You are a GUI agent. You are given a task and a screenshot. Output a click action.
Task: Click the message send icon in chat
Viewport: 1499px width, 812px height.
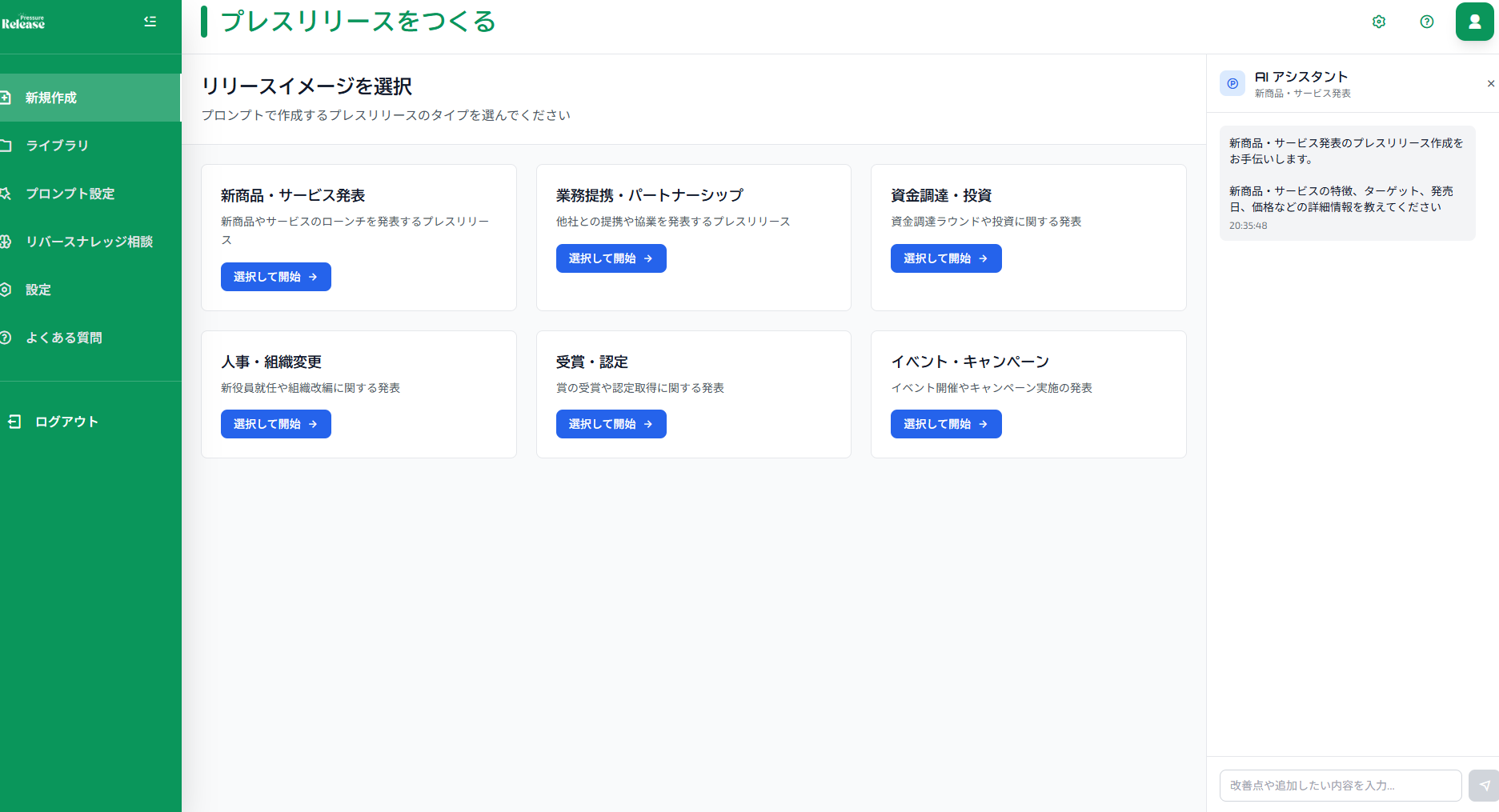click(x=1481, y=786)
